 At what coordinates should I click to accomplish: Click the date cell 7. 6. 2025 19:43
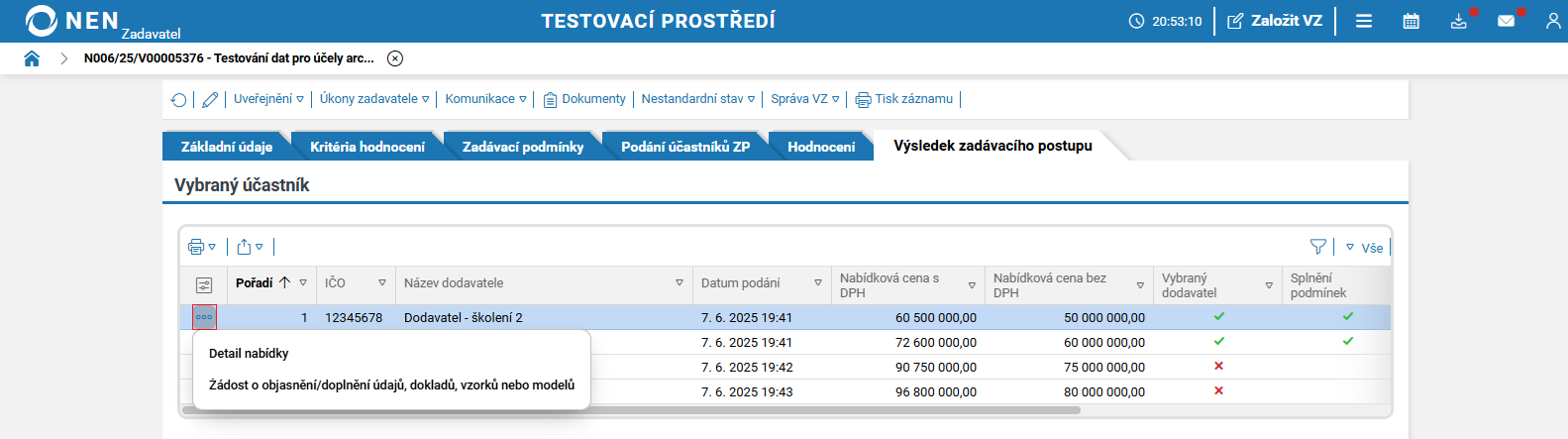click(747, 392)
